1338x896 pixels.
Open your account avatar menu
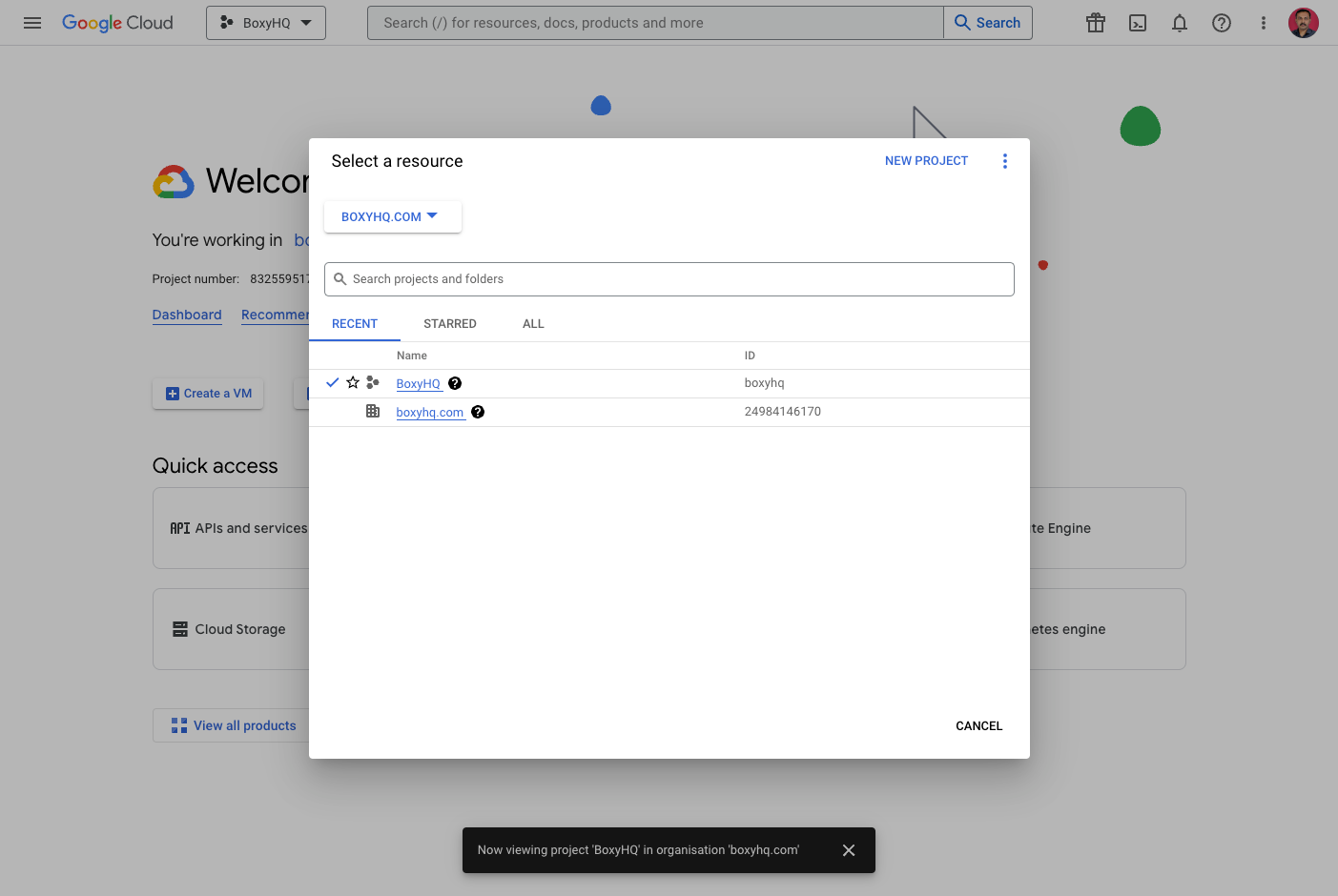point(1303,23)
